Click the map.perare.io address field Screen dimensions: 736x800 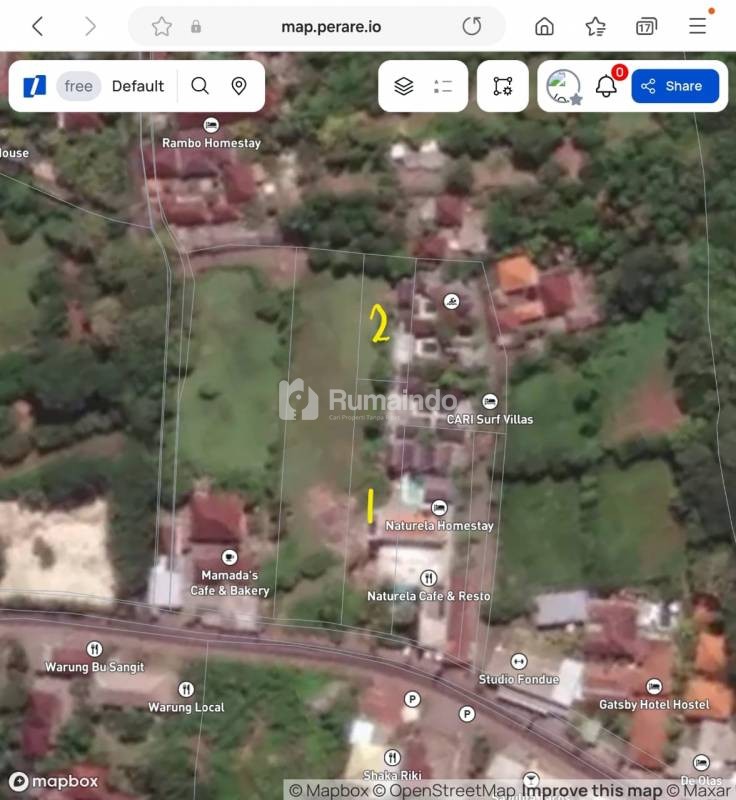coord(330,27)
